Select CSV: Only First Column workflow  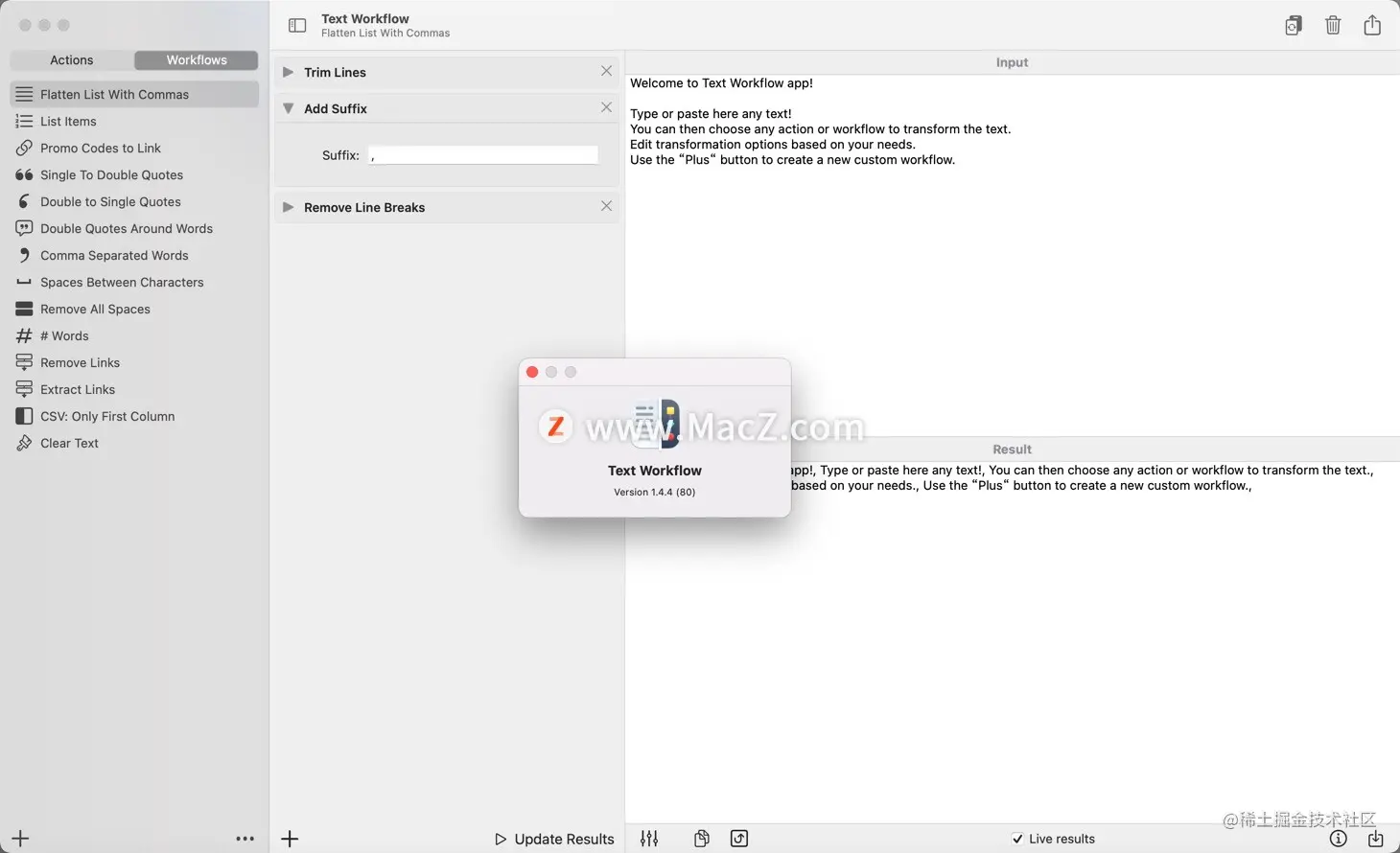[134, 416]
